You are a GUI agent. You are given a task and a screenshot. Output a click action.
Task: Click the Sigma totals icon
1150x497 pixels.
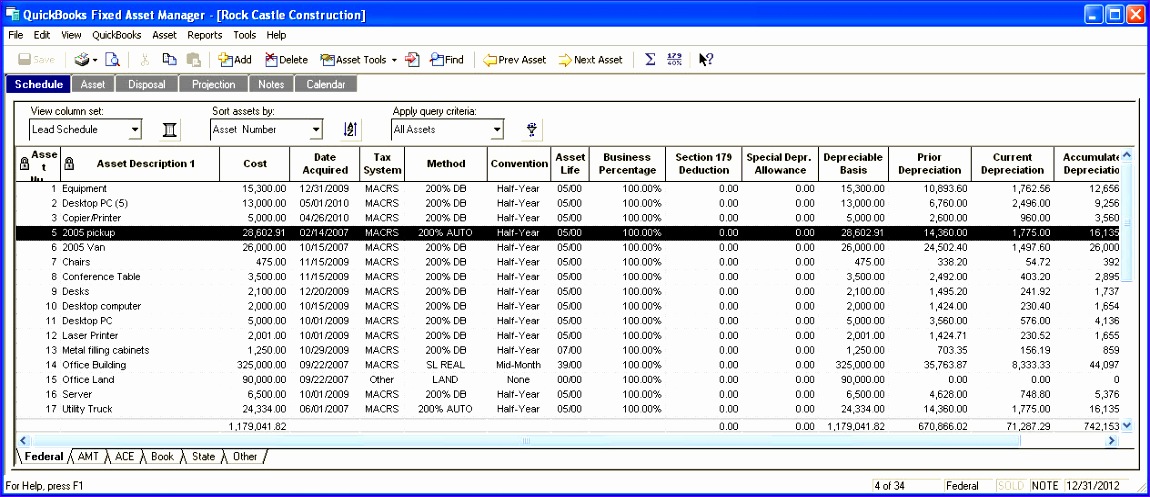pyautogui.click(x=650, y=60)
